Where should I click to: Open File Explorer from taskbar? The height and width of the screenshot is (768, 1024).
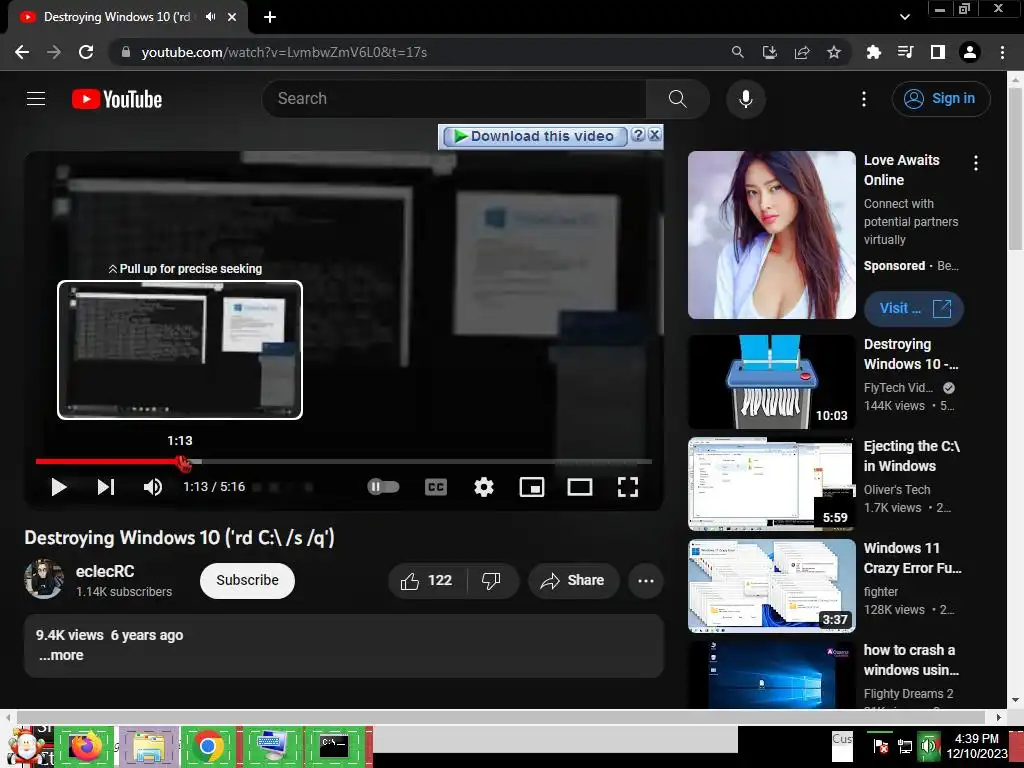[x=148, y=746]
